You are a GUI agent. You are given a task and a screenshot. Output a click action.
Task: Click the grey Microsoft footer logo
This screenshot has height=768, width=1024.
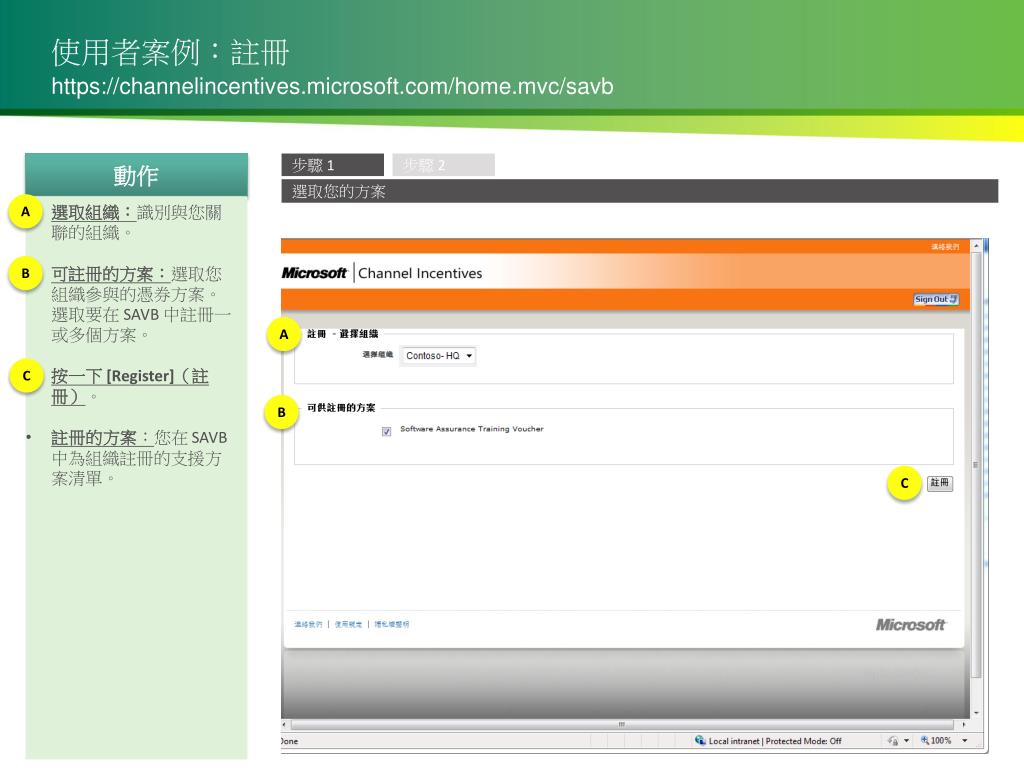pyautogui.click(x=910, y=625)
